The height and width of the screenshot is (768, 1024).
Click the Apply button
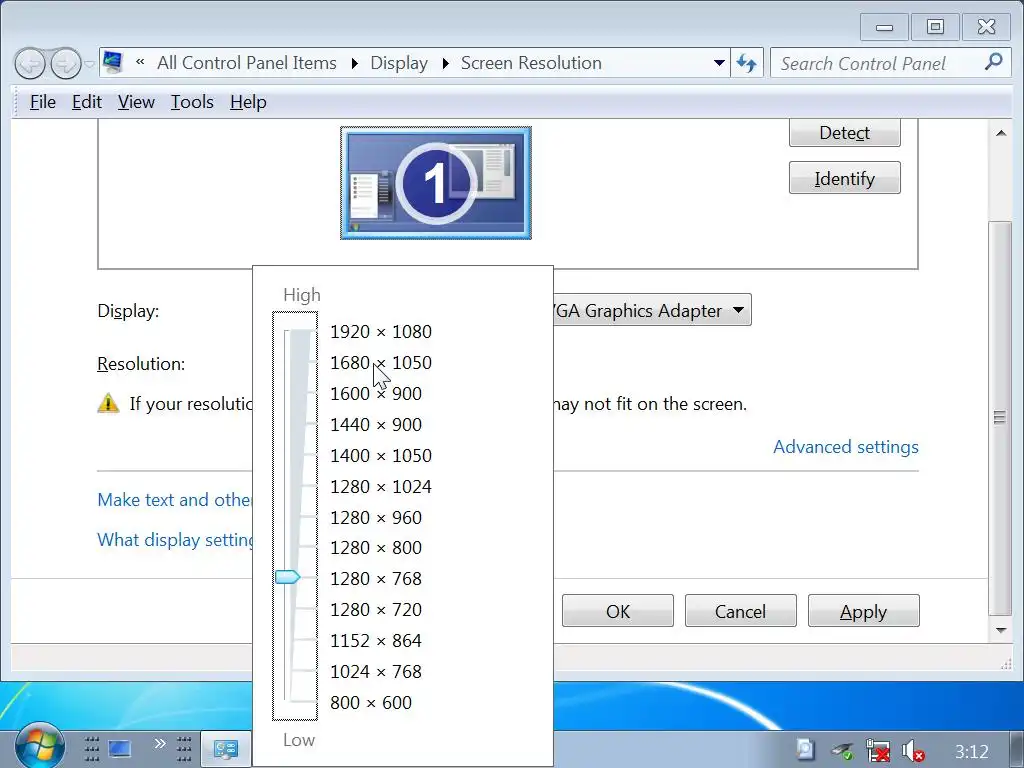click(x=863, y=611)
